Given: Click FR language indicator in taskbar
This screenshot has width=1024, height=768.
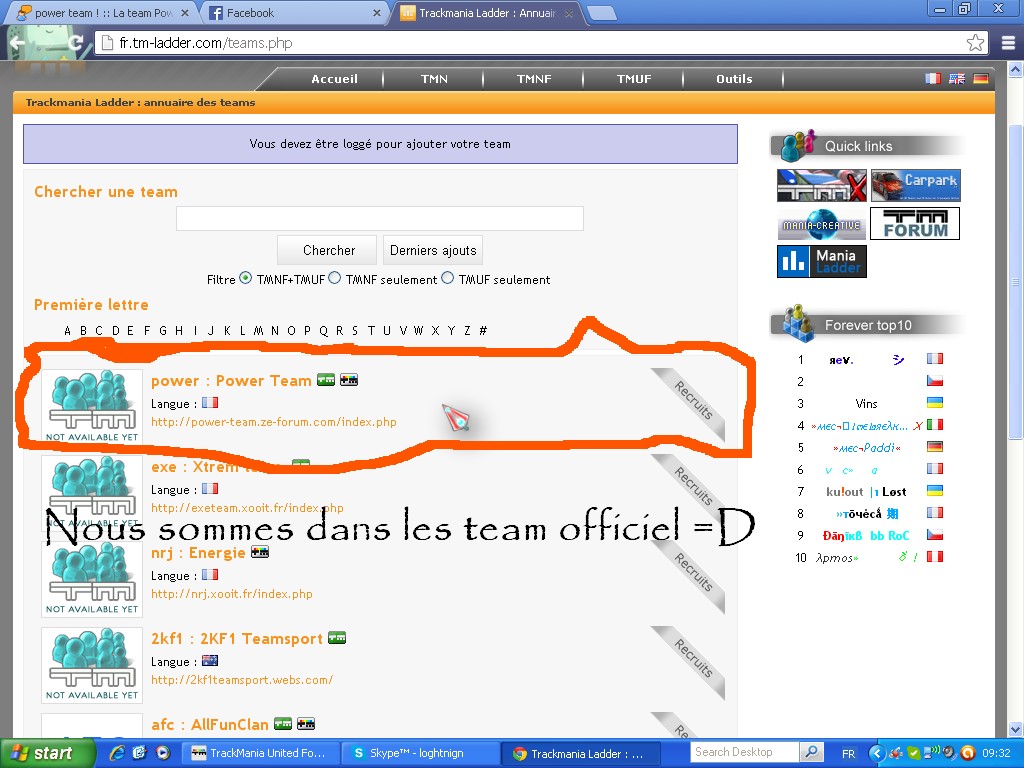Looking at the screenshot, I should pos(848,753).
